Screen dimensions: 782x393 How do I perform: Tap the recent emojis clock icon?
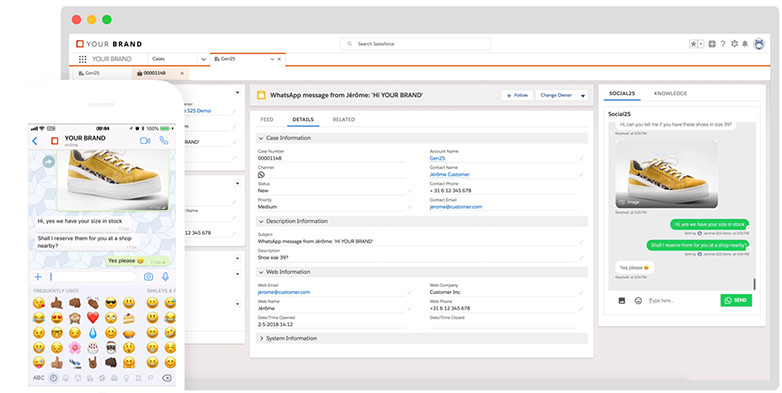pyautogui.click(x=53, y=378)
